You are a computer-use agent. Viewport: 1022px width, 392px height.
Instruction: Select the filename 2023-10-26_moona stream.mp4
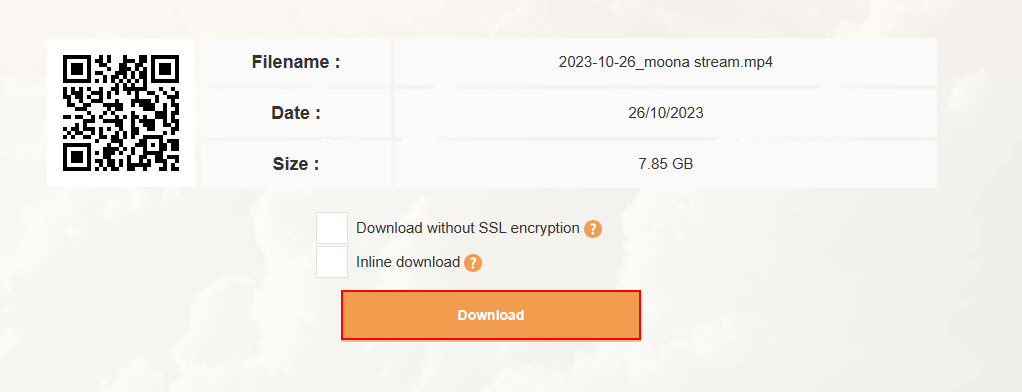click(665, 62)
